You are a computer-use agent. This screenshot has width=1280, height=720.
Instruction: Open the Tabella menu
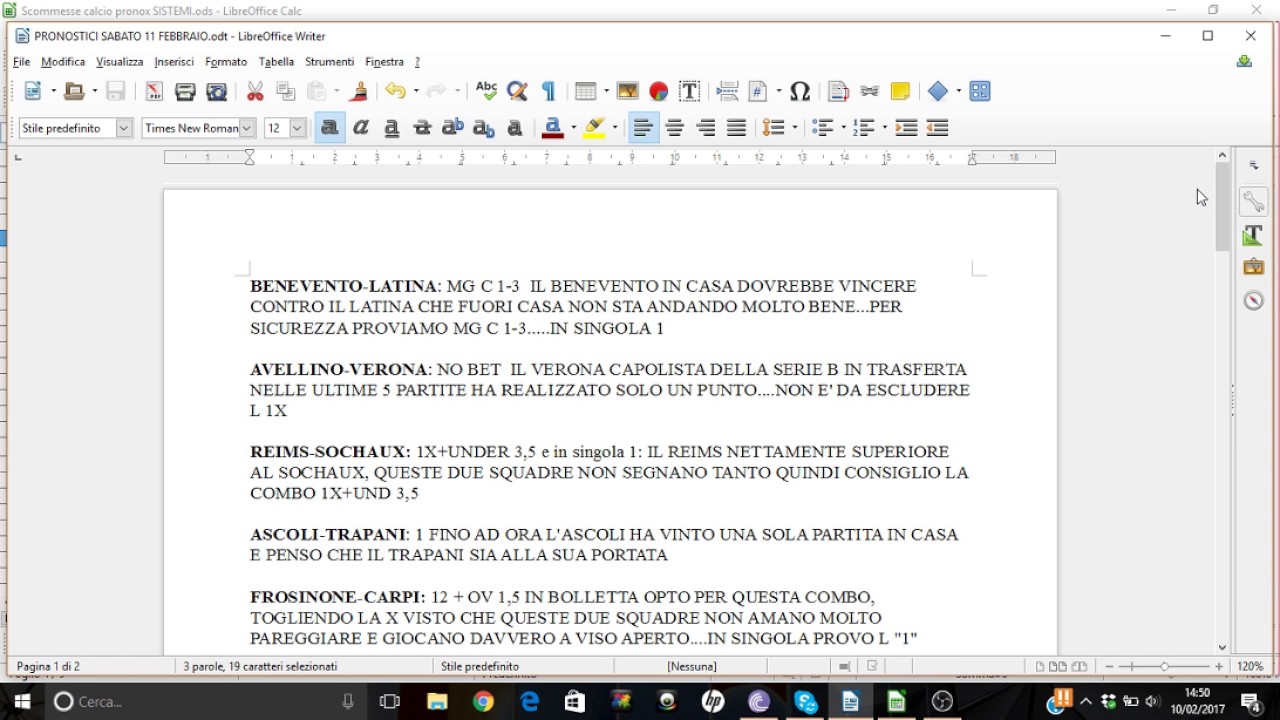(x=276, y=62)
